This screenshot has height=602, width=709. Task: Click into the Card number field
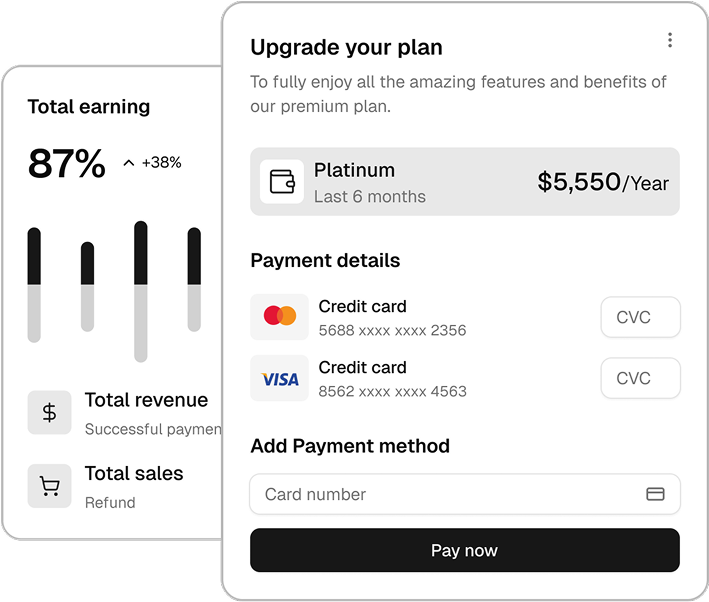point(465,494)
